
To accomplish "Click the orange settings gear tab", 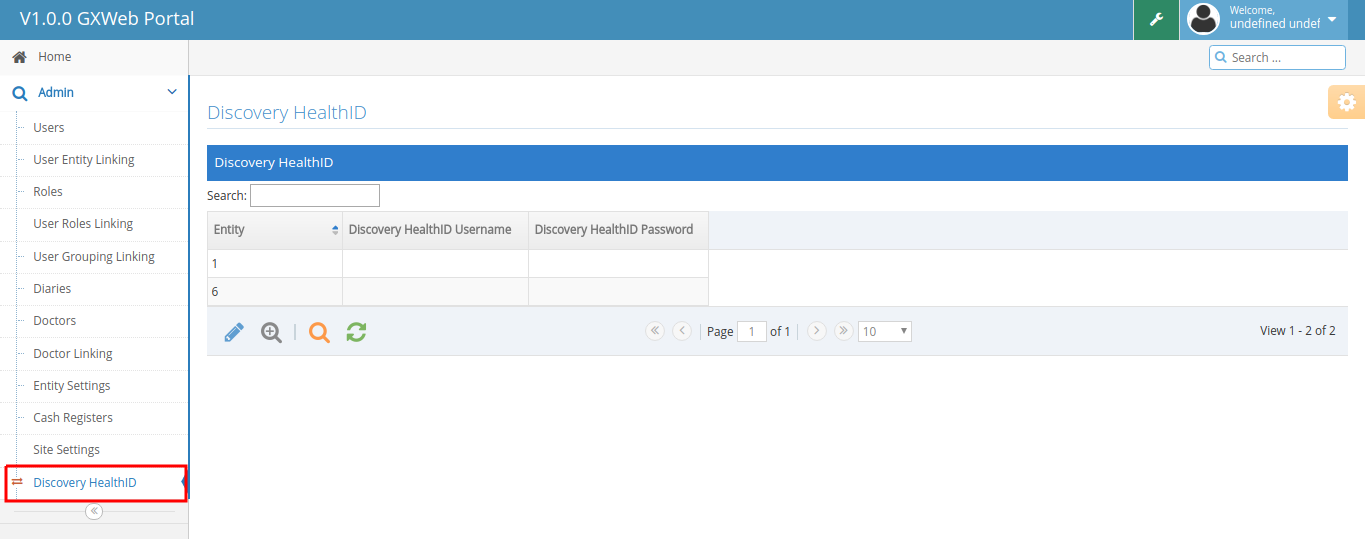I will click(x=1346, y=102).
